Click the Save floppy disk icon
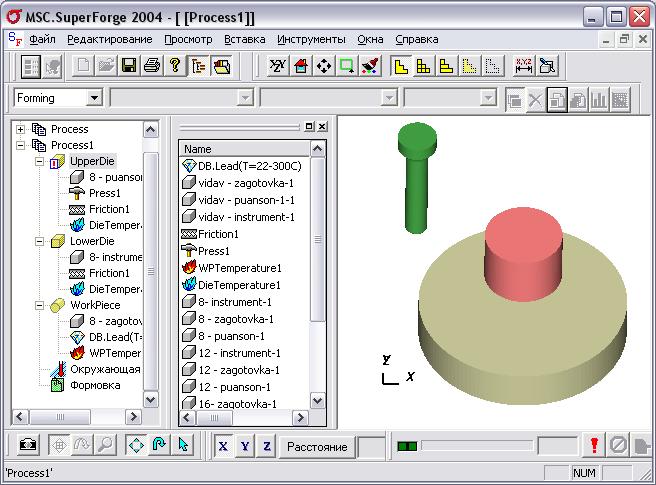 click(129, 66)
